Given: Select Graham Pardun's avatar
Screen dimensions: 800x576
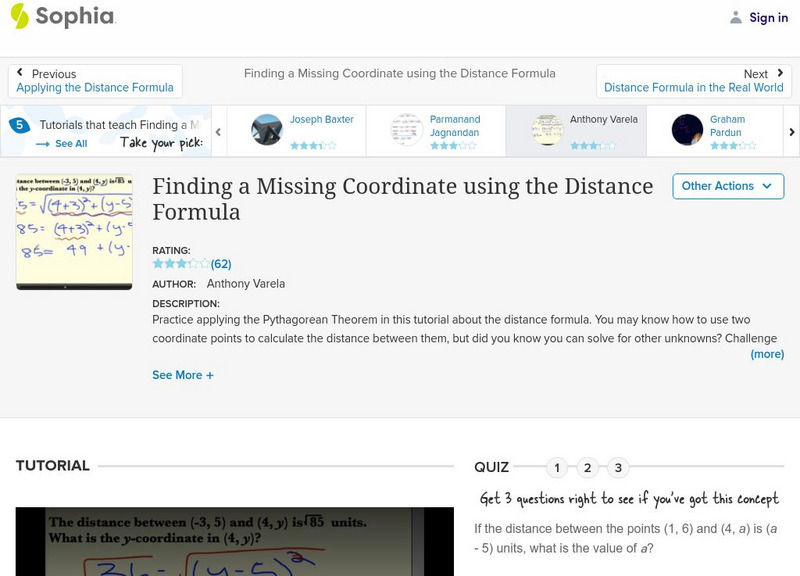Looking at the screenshot, I should pyautogui.click(x=687, y=130).
